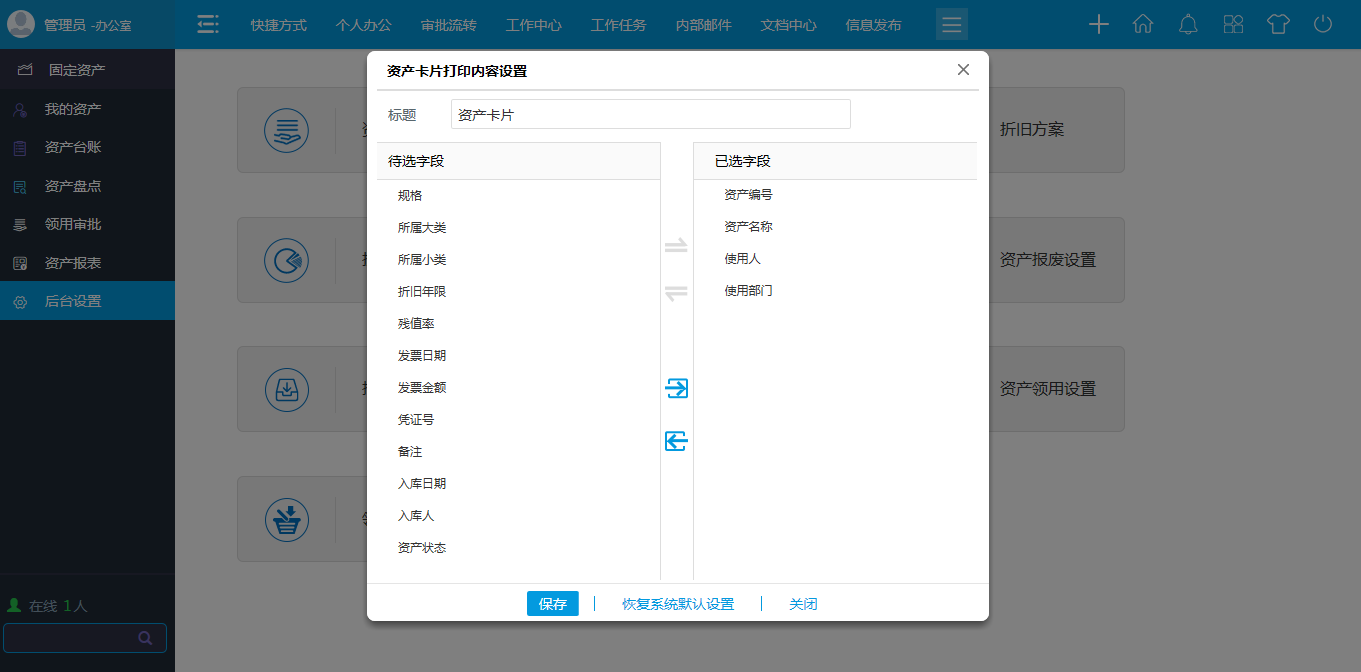
Task: Open the 个人办公 menu
Action: 363,24
